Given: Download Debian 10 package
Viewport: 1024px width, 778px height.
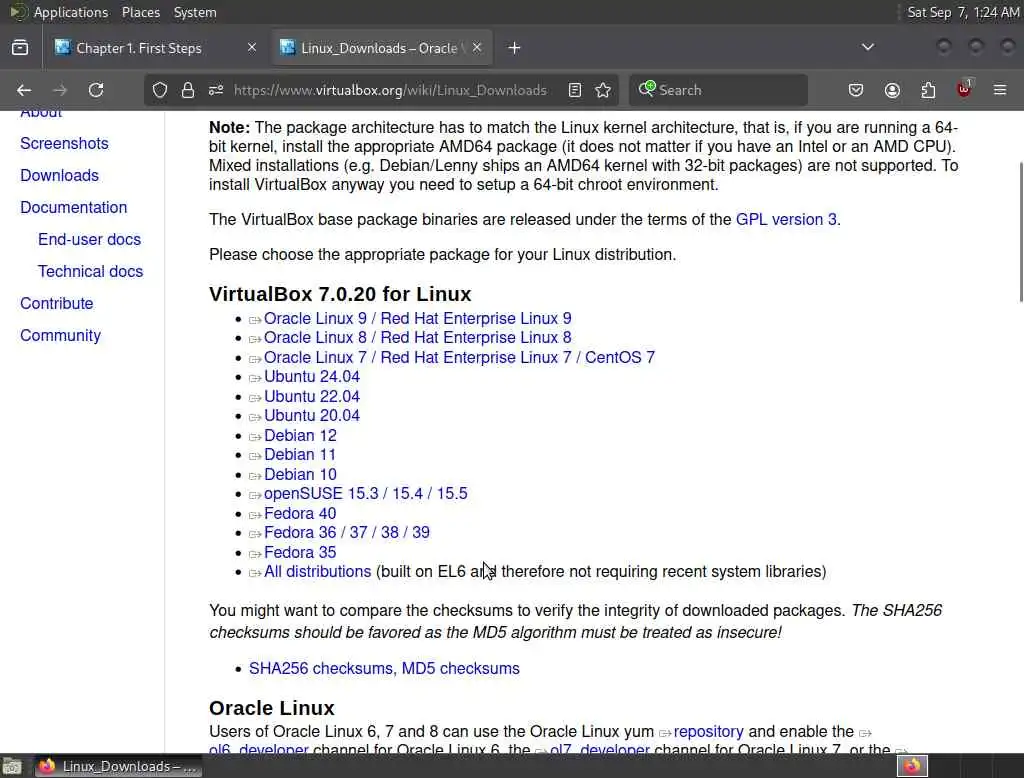Looking at the screenshot, I should (300, 474).
